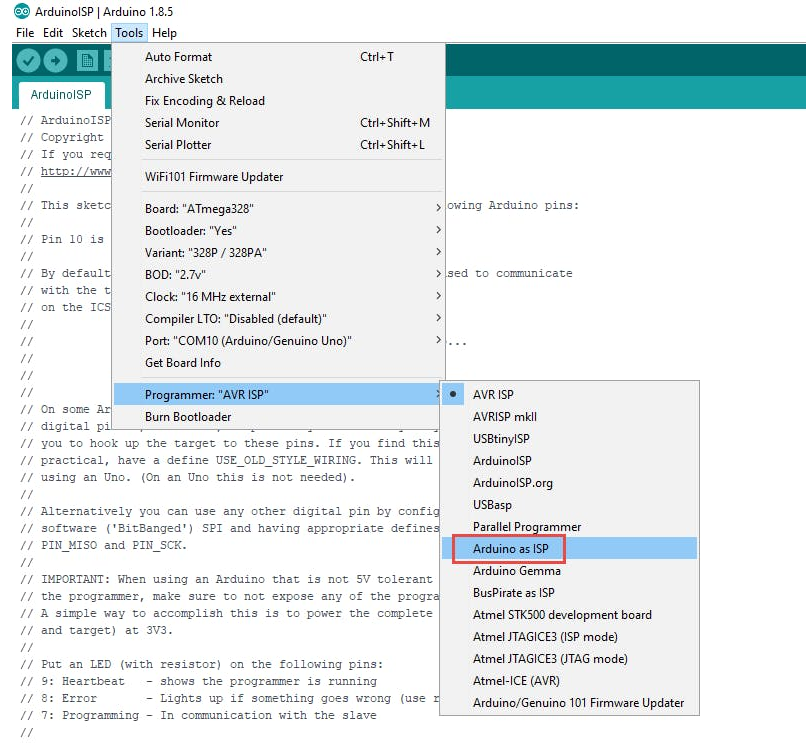
Task: Click the Upload arrow toolbar icon
Action: click(x=55, y=61)
